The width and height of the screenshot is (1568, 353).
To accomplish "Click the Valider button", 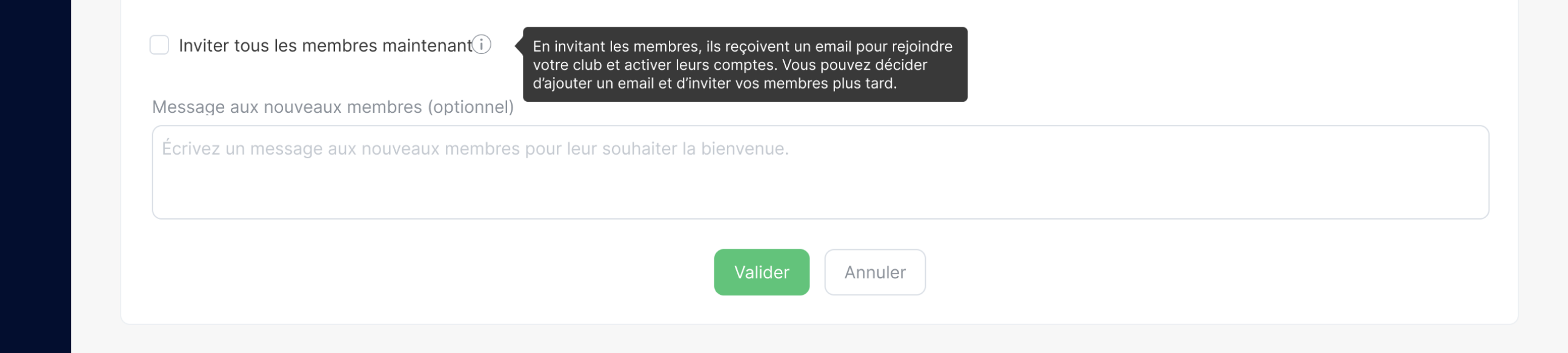I will (x=761, y=272).
